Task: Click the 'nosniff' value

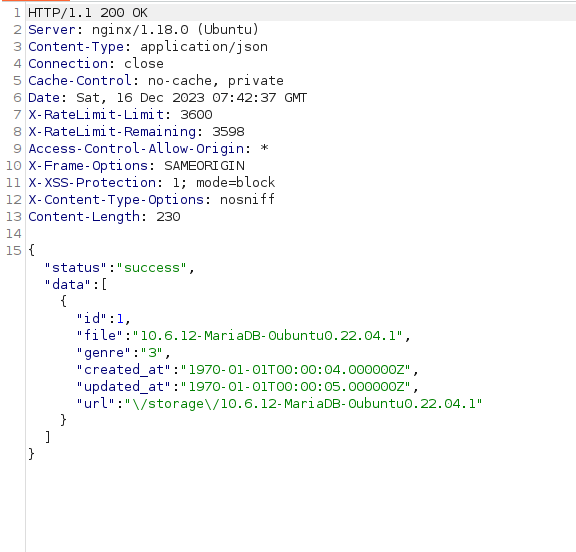Action: point(247,199)
